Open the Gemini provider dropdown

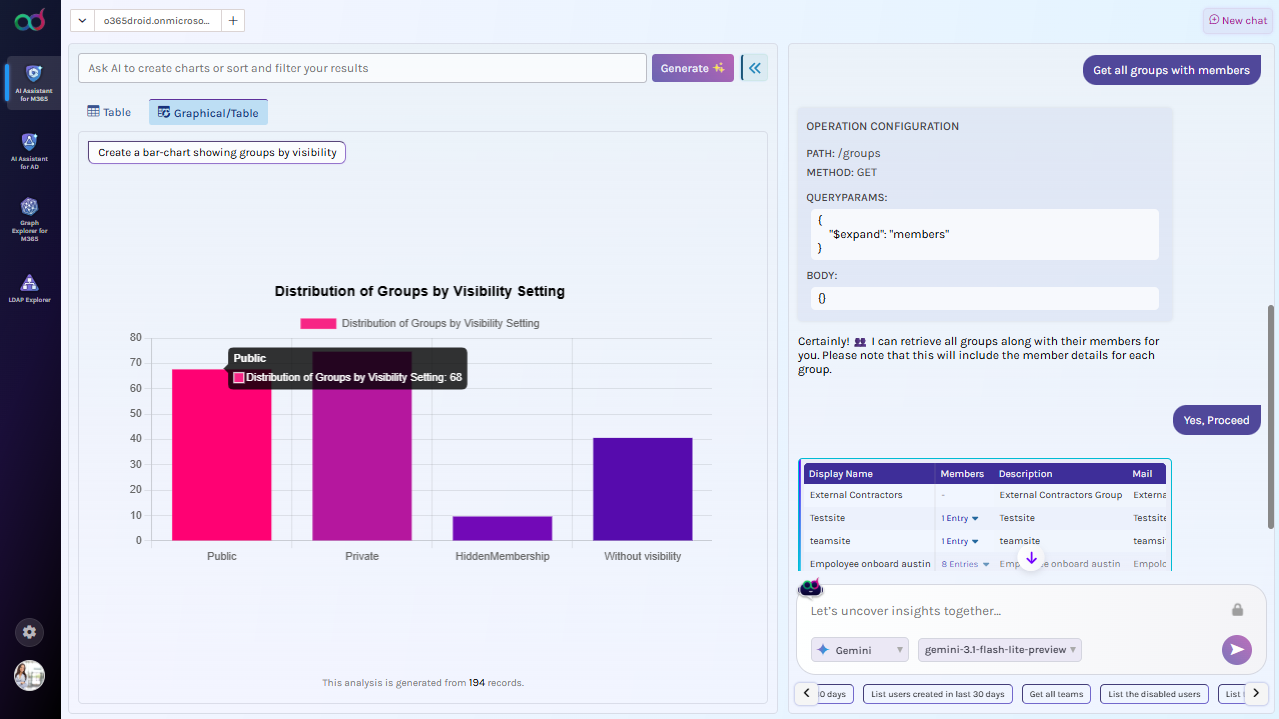click(859, 650)
